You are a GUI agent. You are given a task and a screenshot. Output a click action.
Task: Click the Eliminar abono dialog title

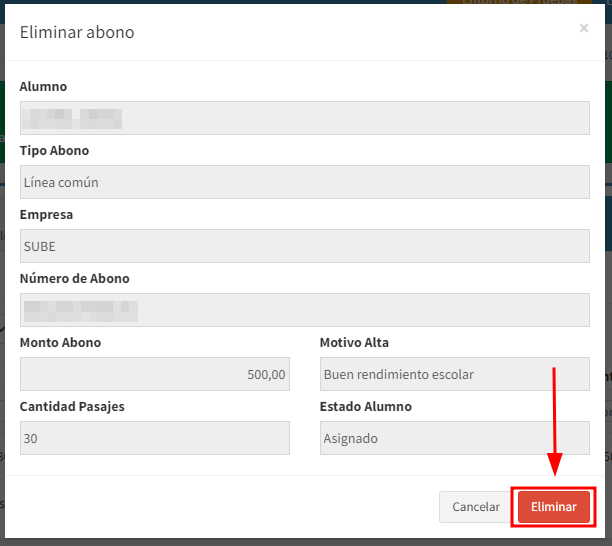point(77,32)
